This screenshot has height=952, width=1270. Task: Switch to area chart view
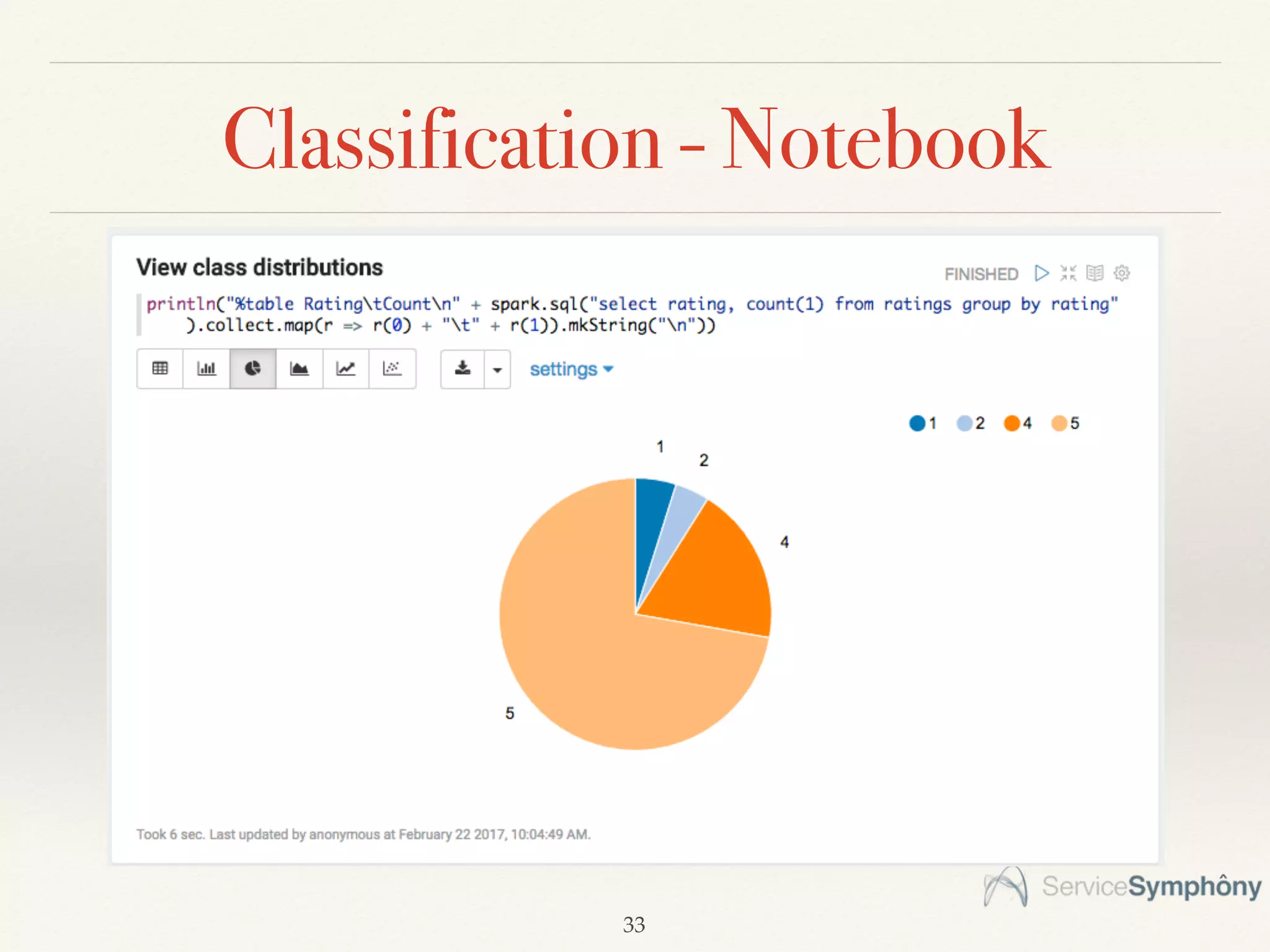click(300, 369)
